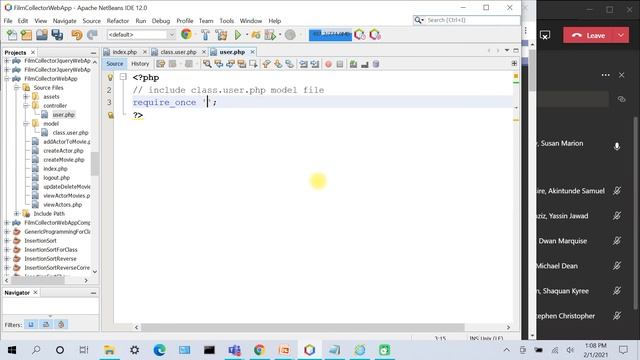
Task: Click the New Project toolbar icon
Action: 27,35
